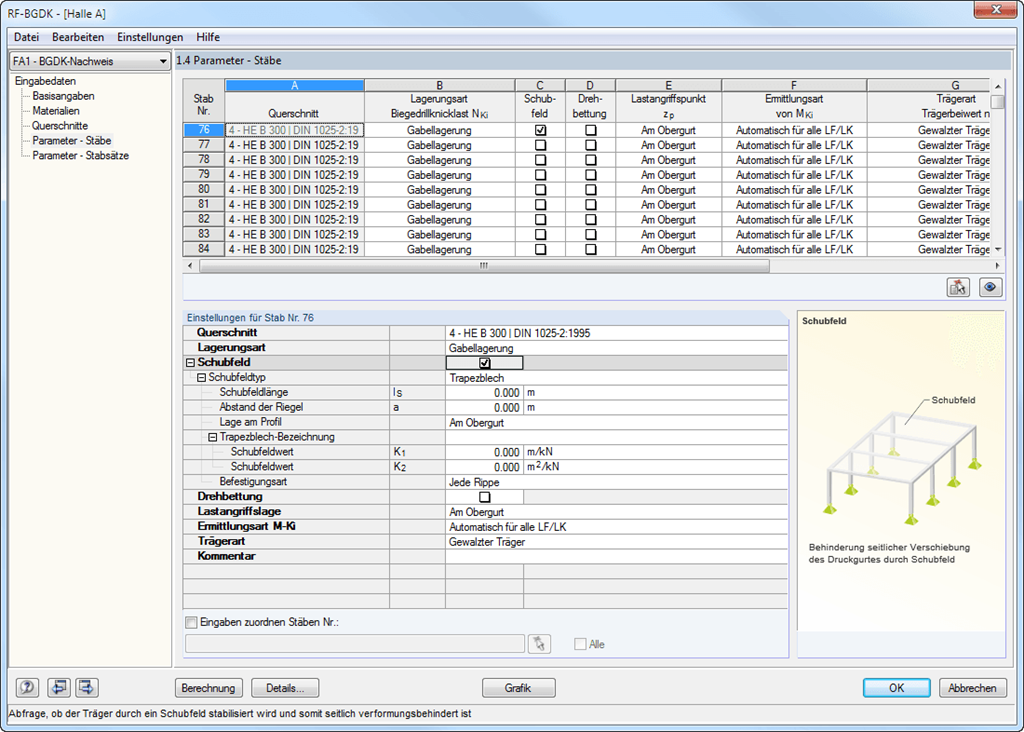The width and height of the screenshot is (1024, 732).
Task: Open help via the question mark icon
Action: pyautogui.click(x=27, y=687)
